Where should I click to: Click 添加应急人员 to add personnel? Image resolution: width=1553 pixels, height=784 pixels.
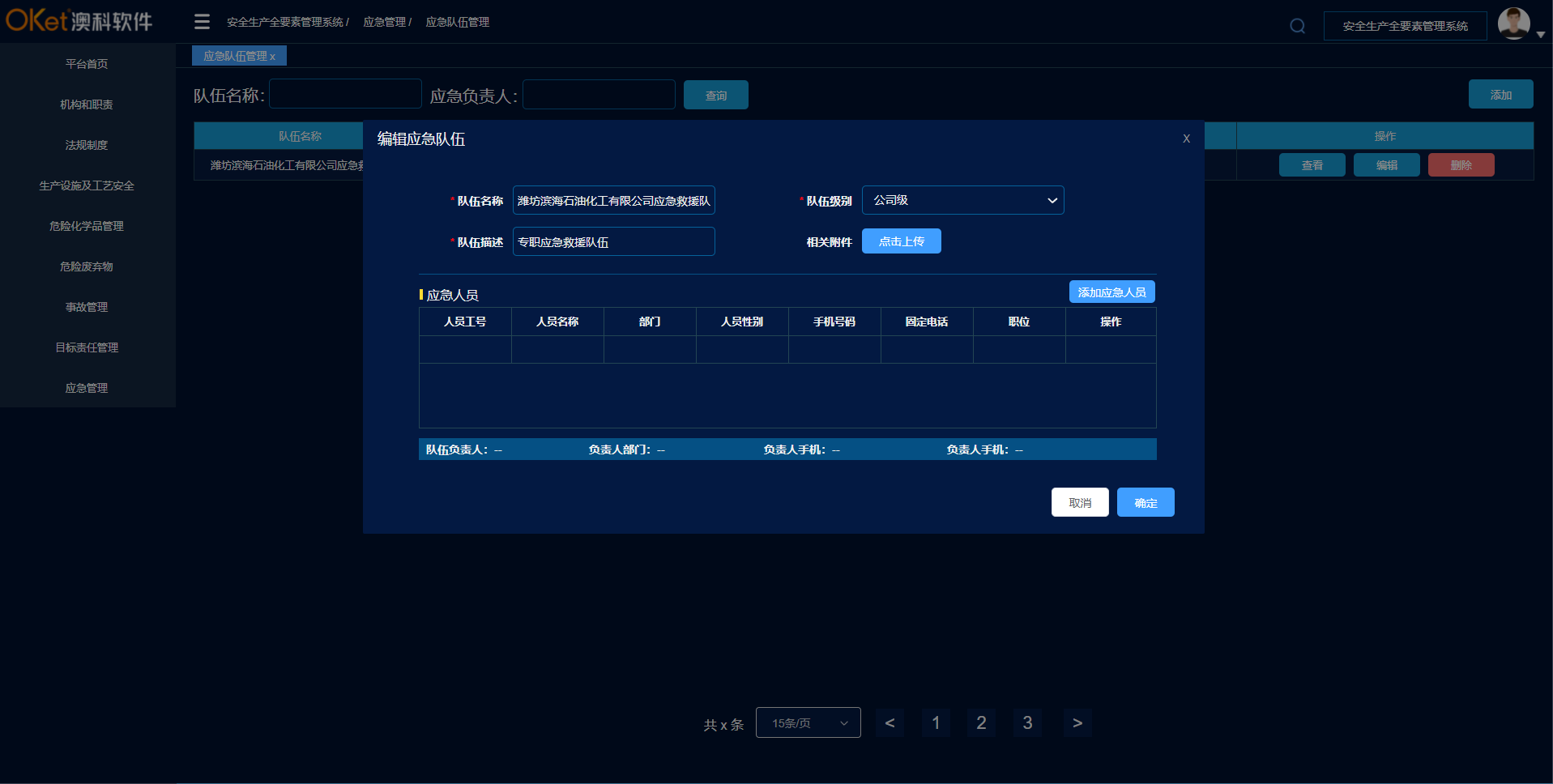click(x=1111, y=291)
